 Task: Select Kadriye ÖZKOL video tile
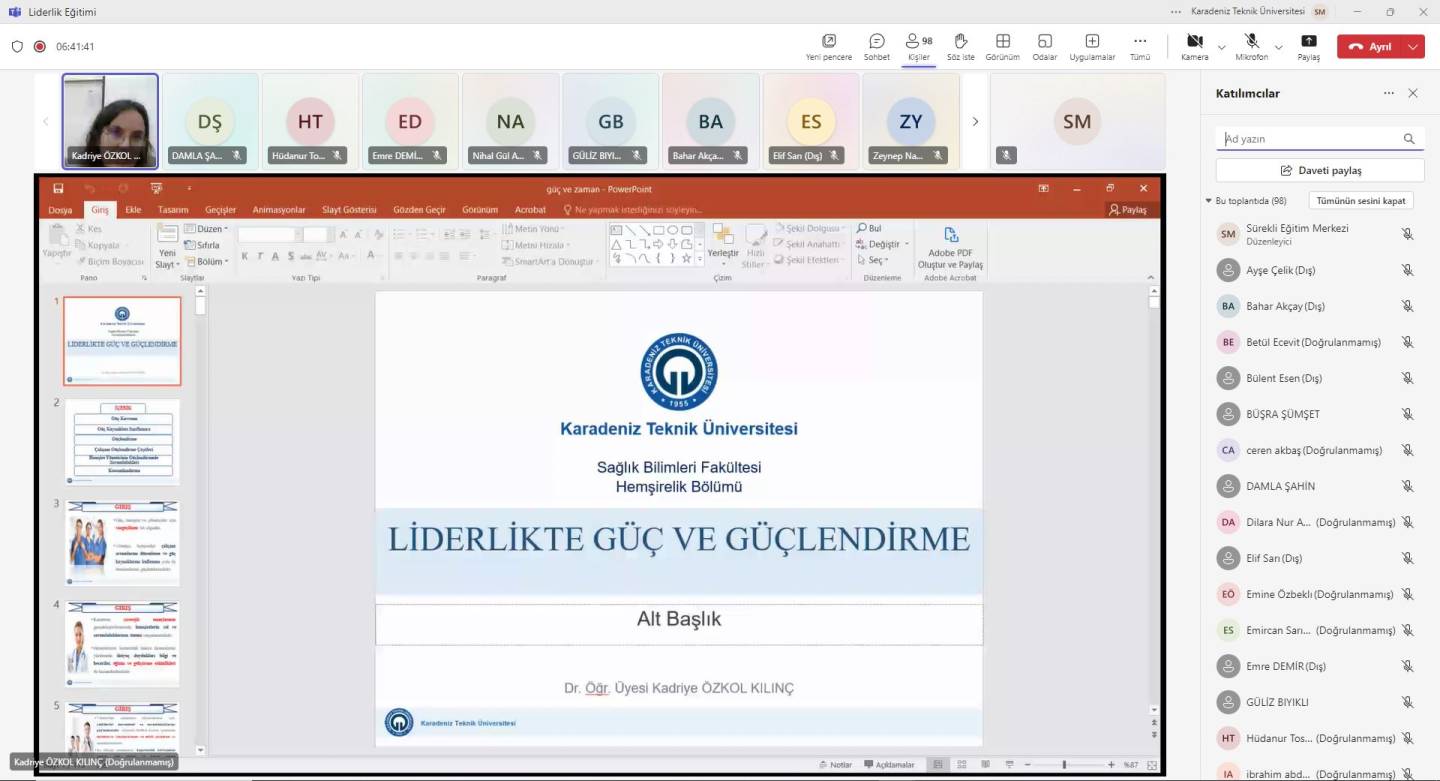click(x=110, y=121)
